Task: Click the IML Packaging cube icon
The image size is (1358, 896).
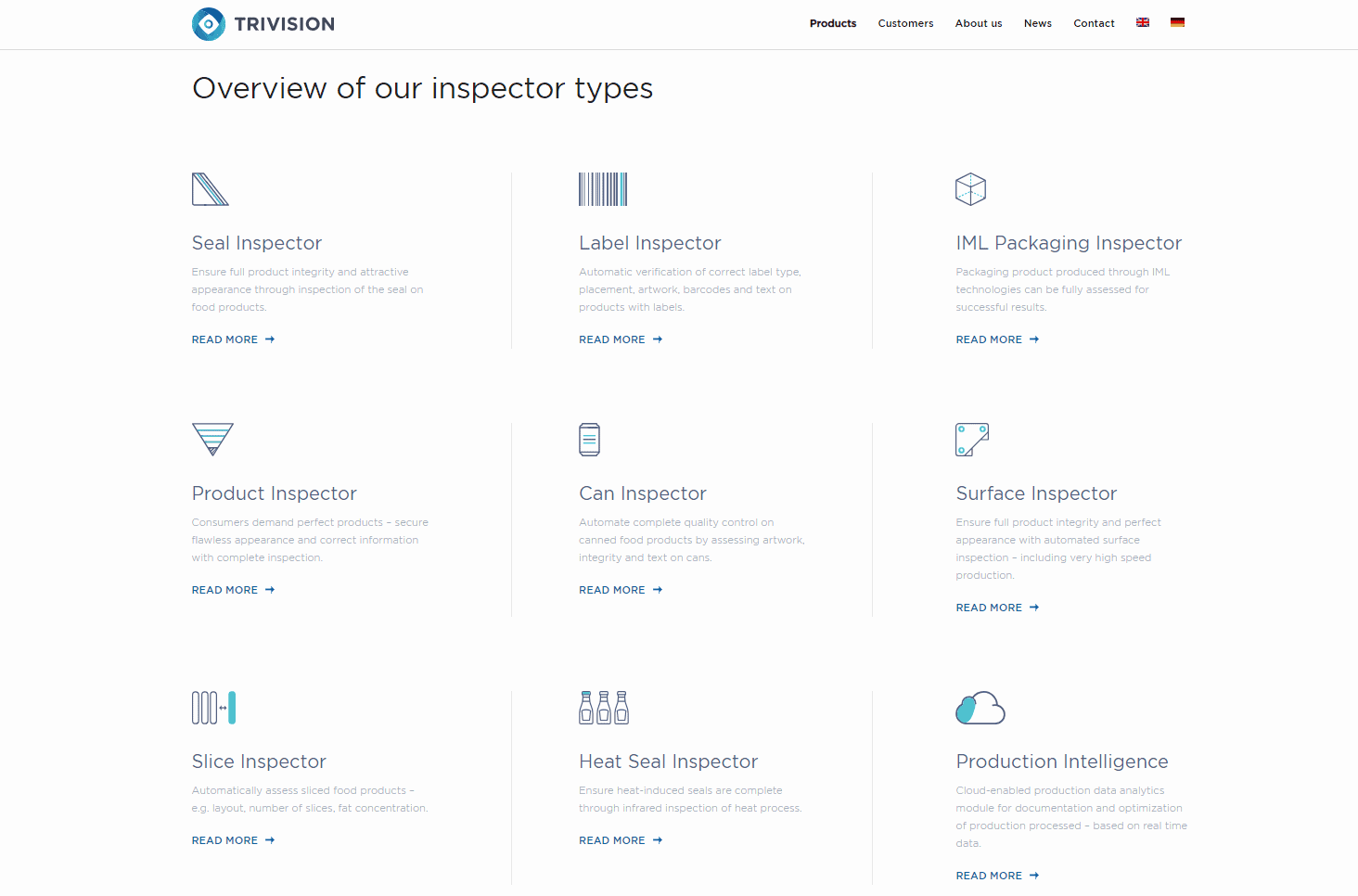Action: coord(970,189)
